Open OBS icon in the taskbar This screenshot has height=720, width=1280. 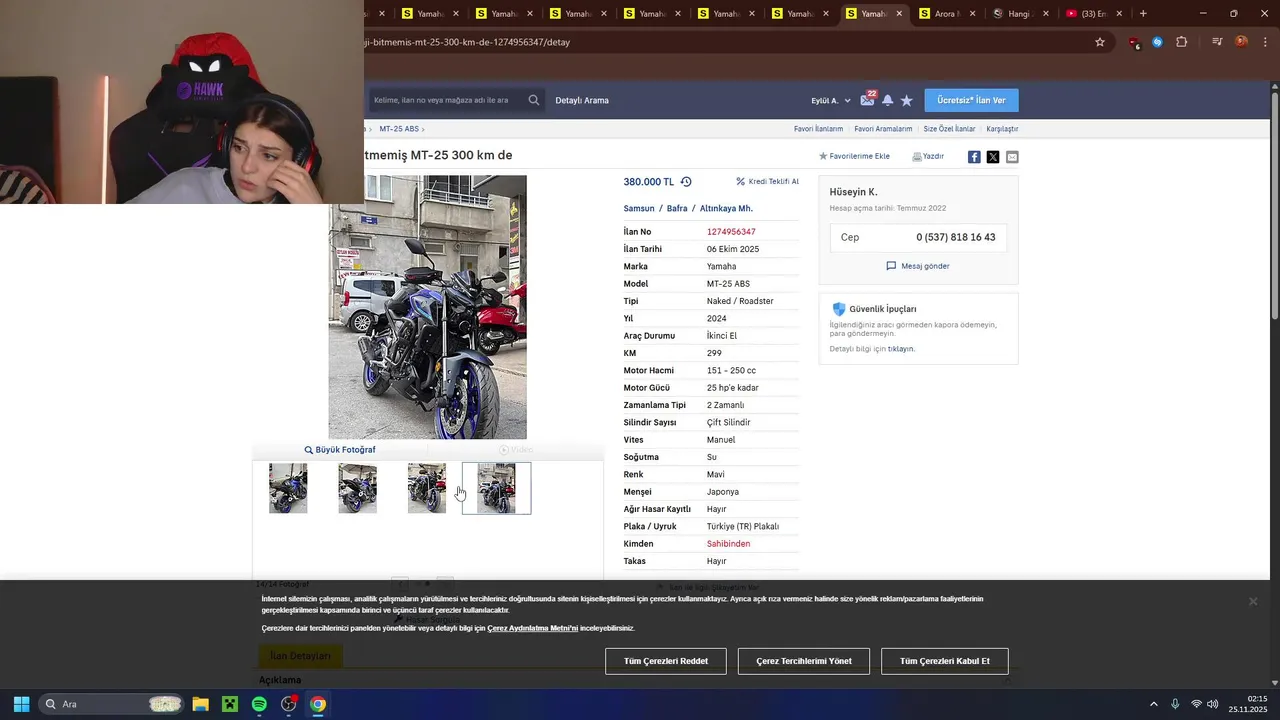click(x=288, y=704)
